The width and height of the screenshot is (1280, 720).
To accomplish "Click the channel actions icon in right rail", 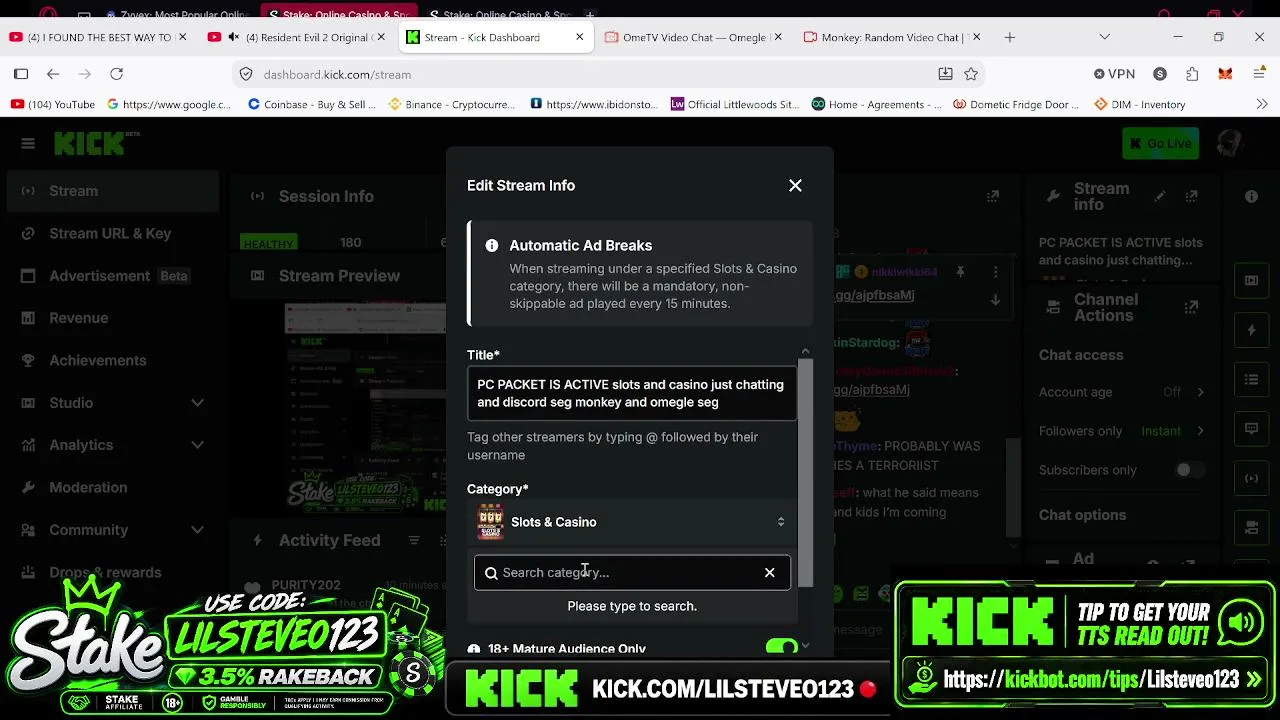I will pos(1251,527).
